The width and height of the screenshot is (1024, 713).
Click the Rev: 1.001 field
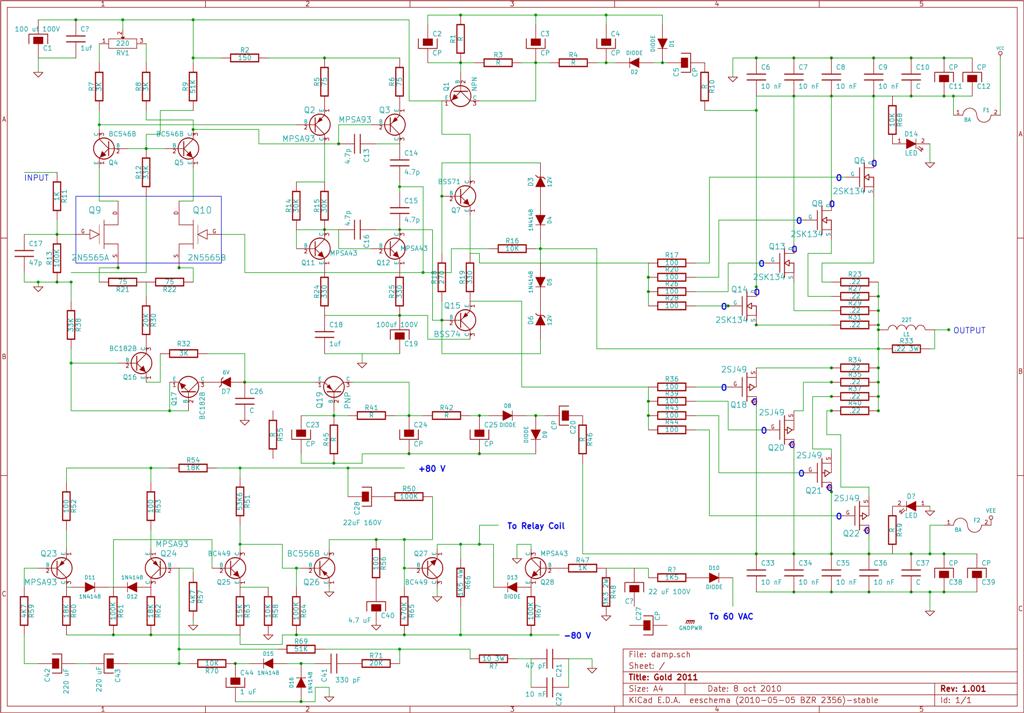(x=963, y=688)
